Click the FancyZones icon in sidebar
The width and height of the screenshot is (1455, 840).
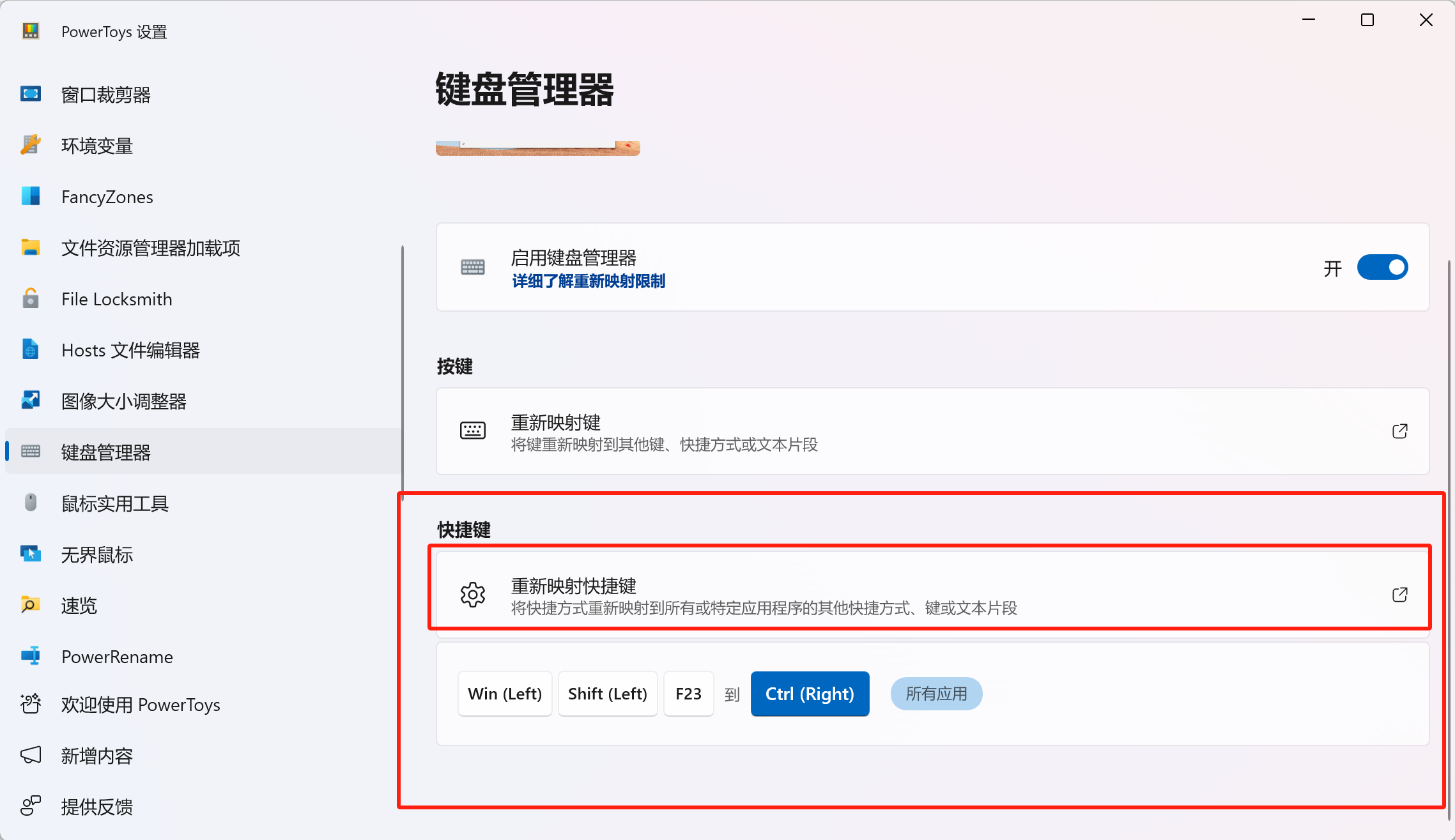(x=31, y=196)
